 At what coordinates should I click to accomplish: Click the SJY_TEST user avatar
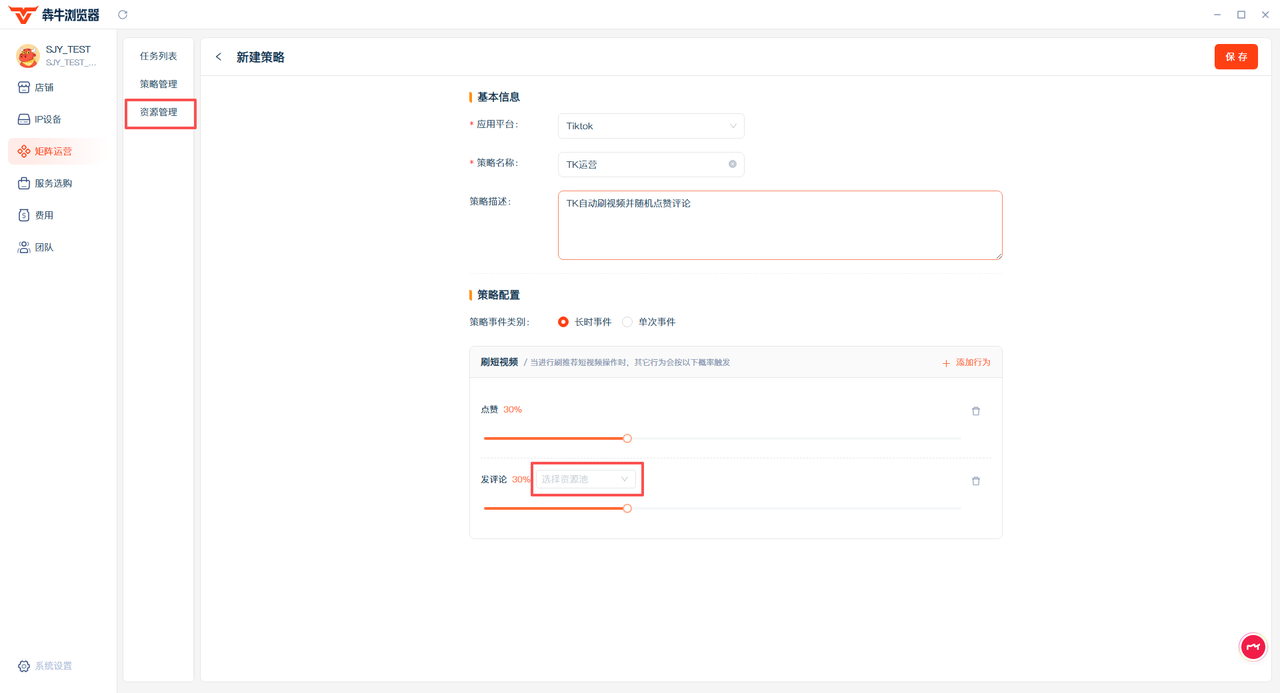(27, 56)
